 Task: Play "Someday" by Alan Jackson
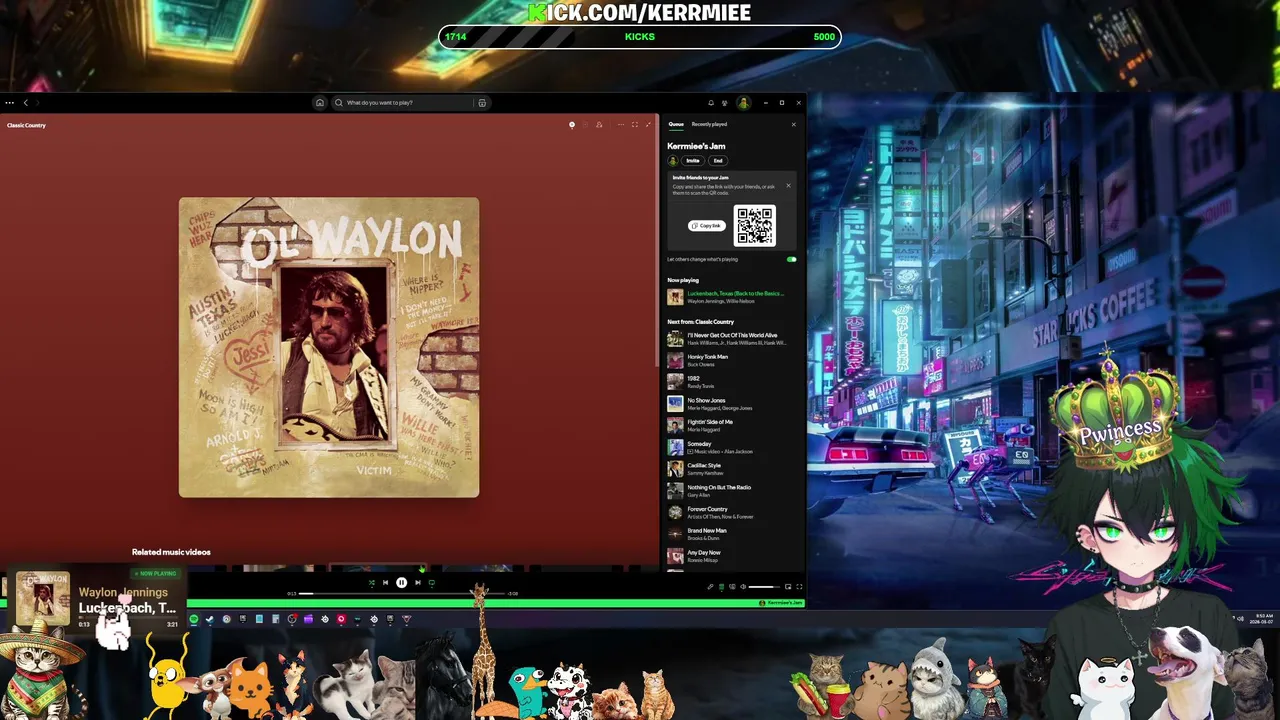[733, 448]
